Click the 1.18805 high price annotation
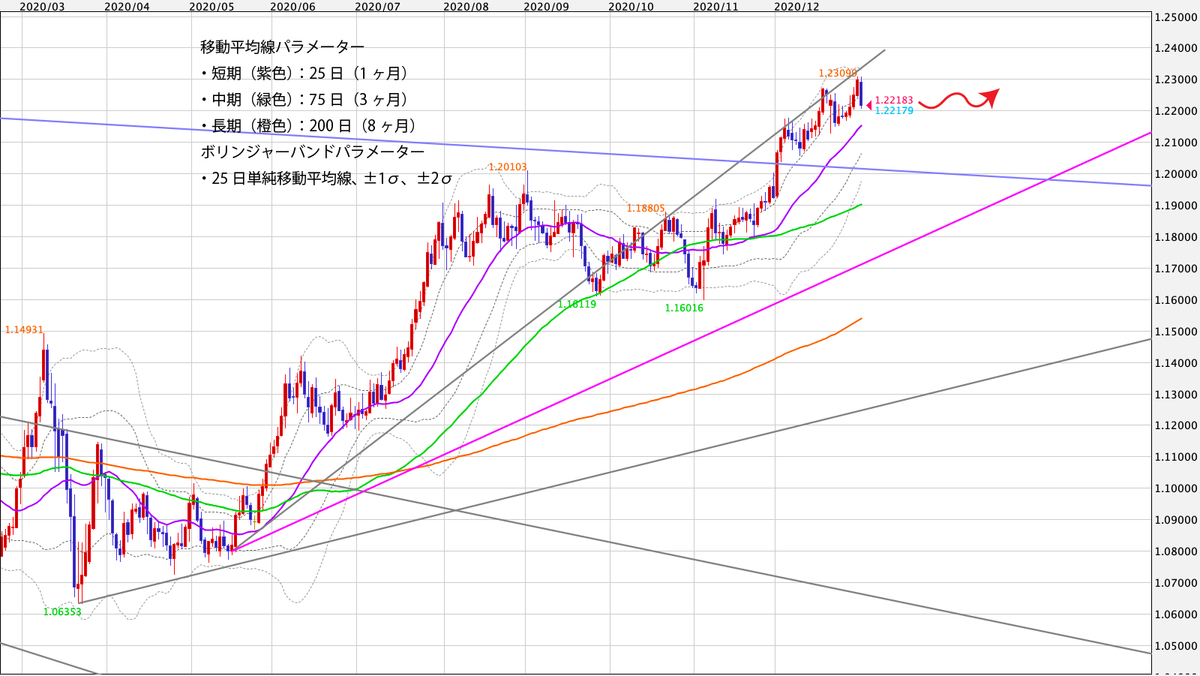The image size is (1200, 676). click(646, 208)
